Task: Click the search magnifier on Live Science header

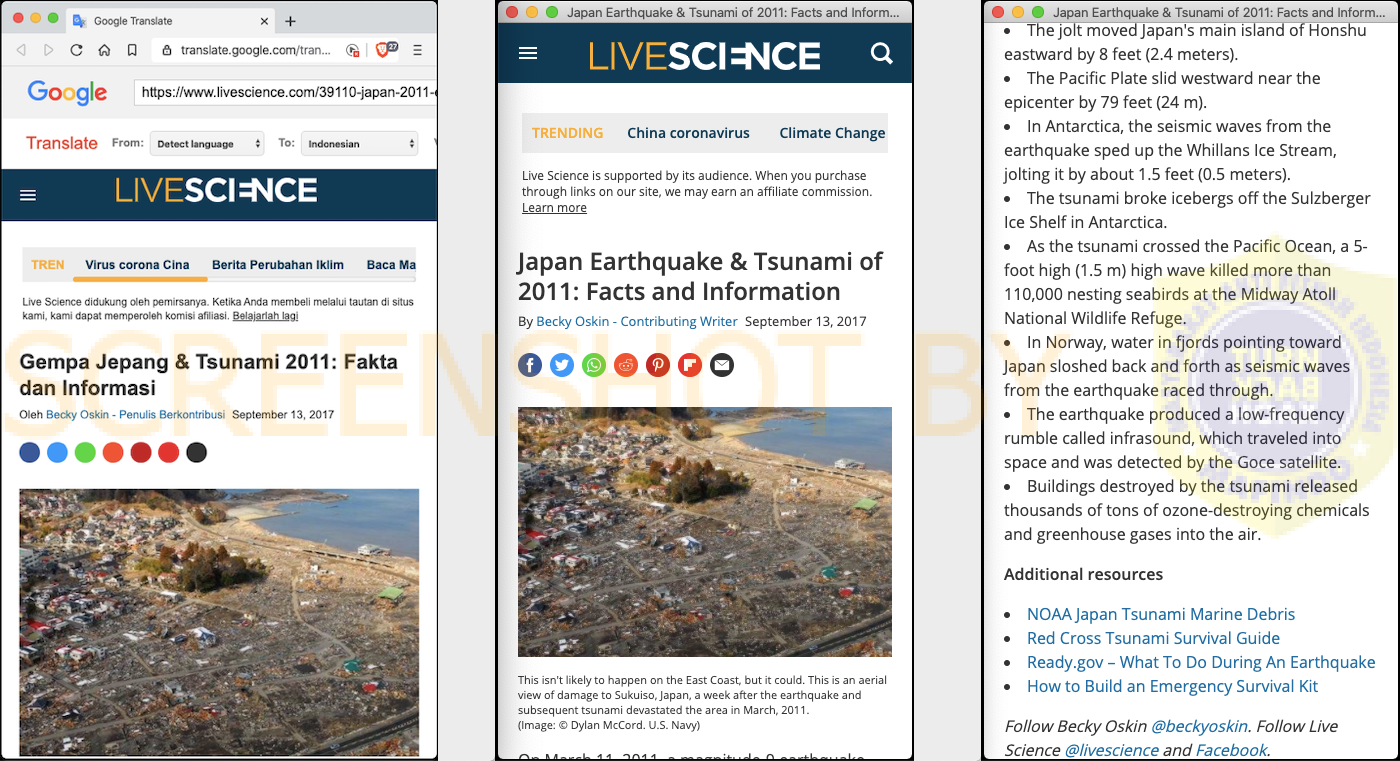Action: tap(882, 53)
